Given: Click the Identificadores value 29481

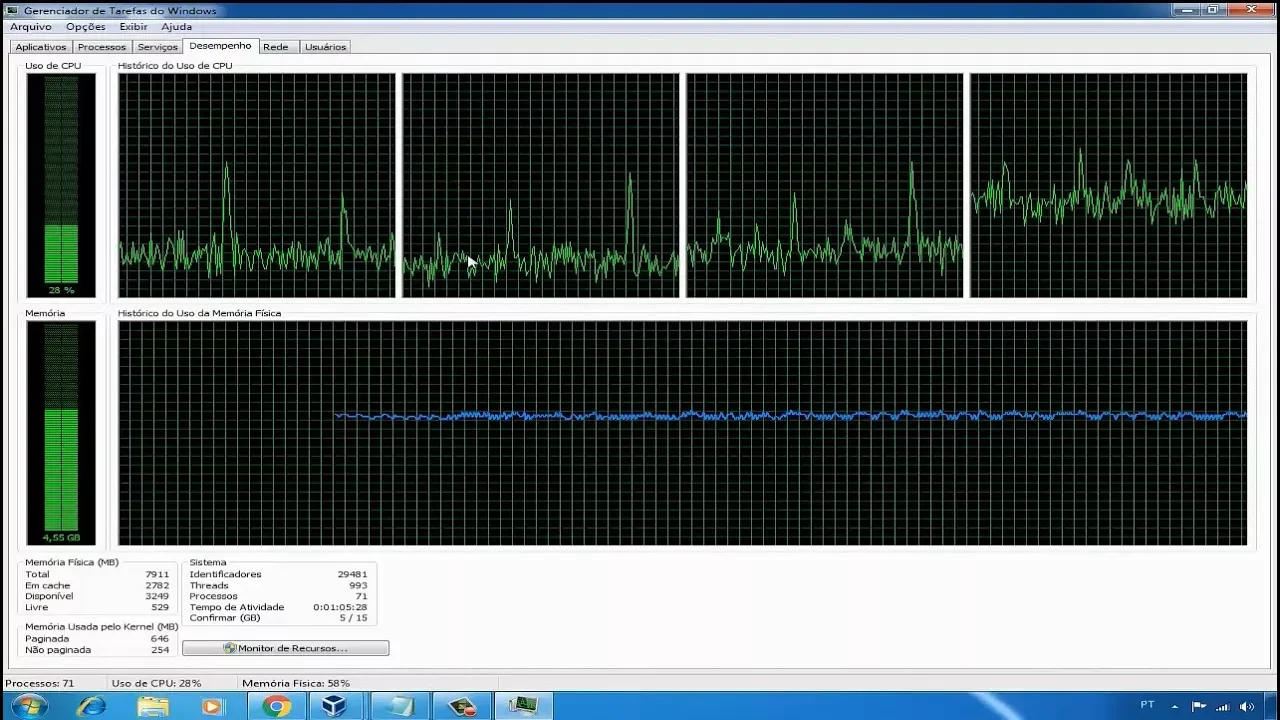Looking at the screenshot, I should [352, 575].
